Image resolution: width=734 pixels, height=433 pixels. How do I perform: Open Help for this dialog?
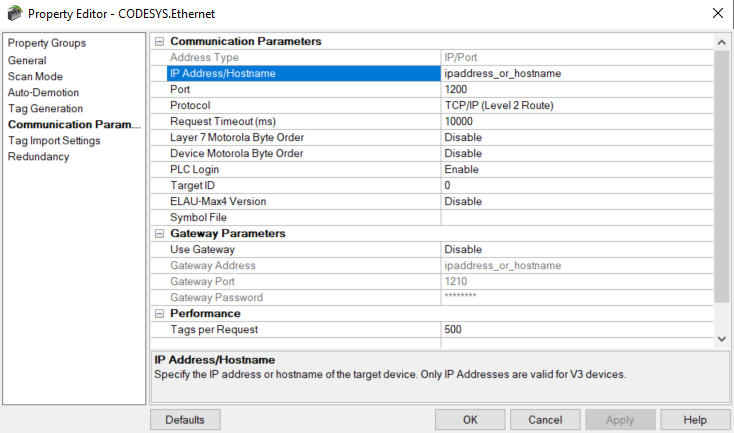pyautogui.click(x=695, y=419)
